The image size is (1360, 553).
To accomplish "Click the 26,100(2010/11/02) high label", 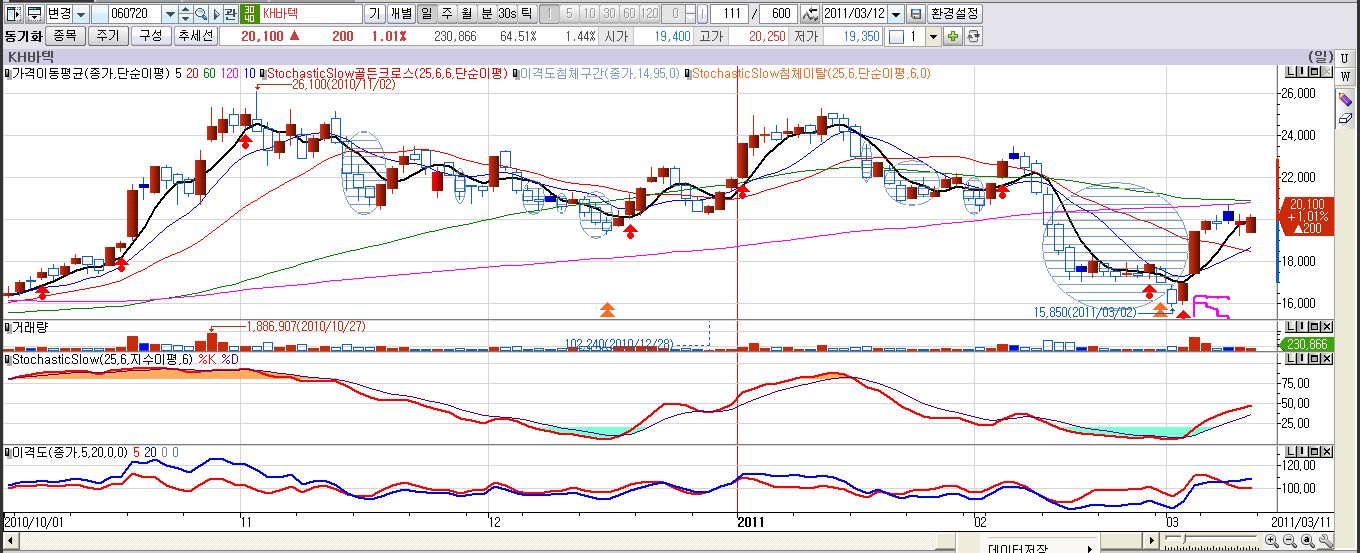I will point(345,85).
